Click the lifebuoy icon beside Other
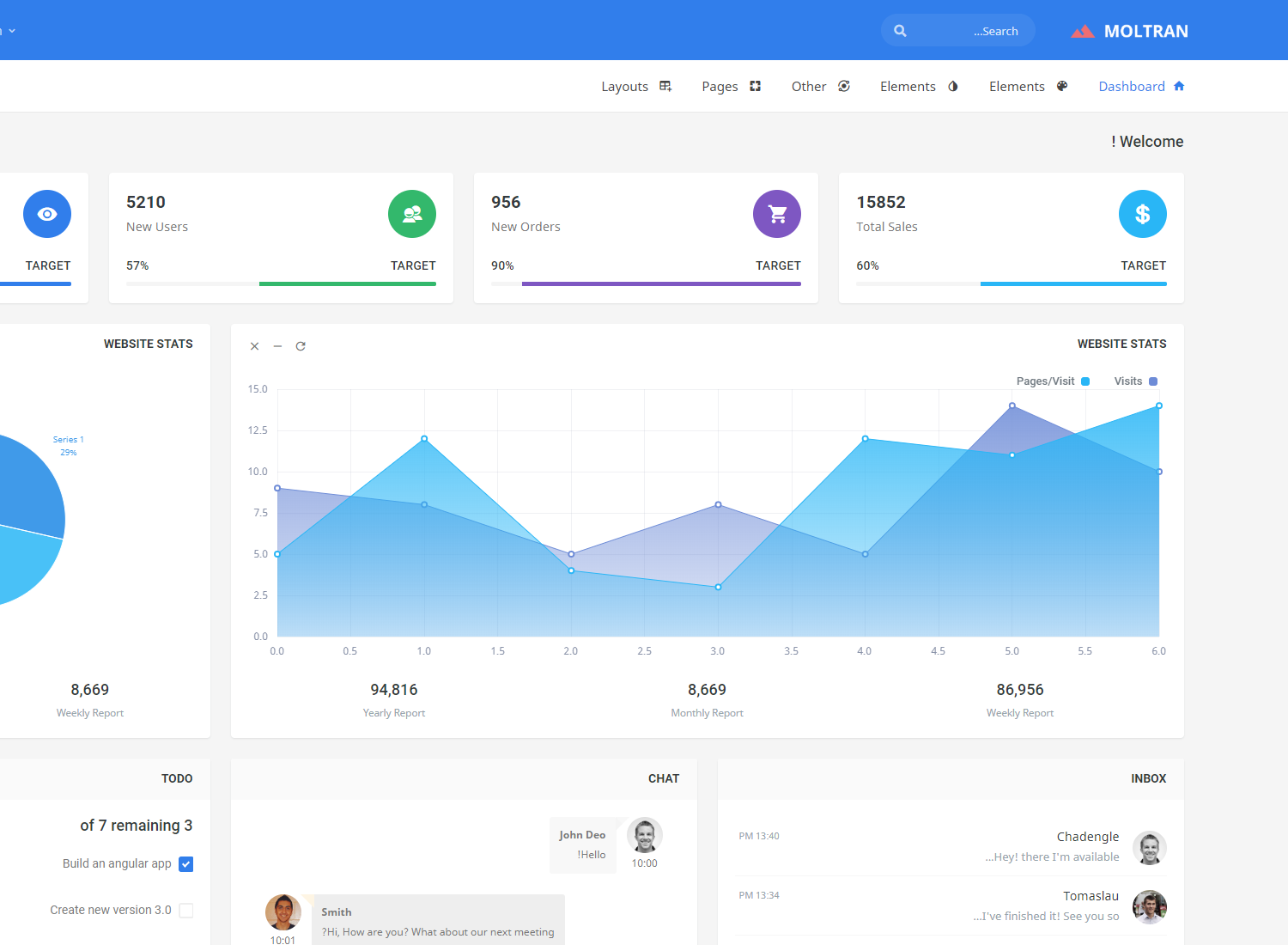The height and width of the screenshot is (945, 1288). pyautogui.click(x=844, y=86)
